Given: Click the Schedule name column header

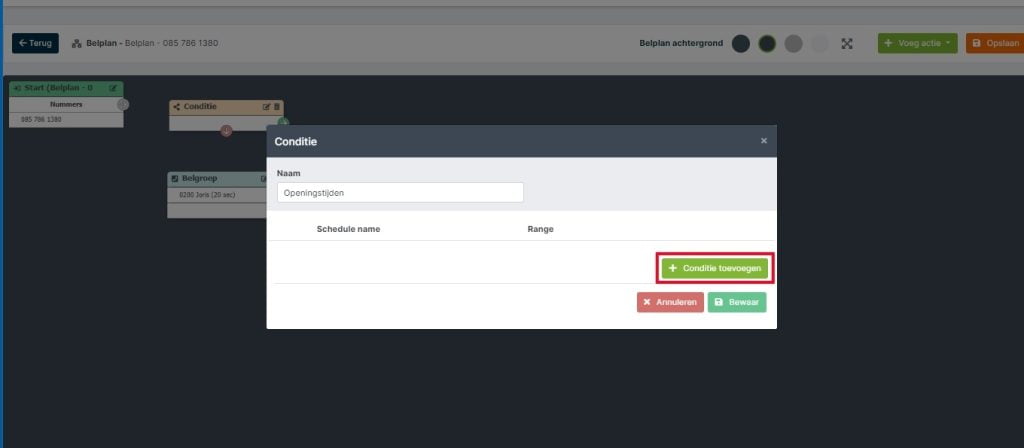Looking at the screenshot, I should [348, 229].
